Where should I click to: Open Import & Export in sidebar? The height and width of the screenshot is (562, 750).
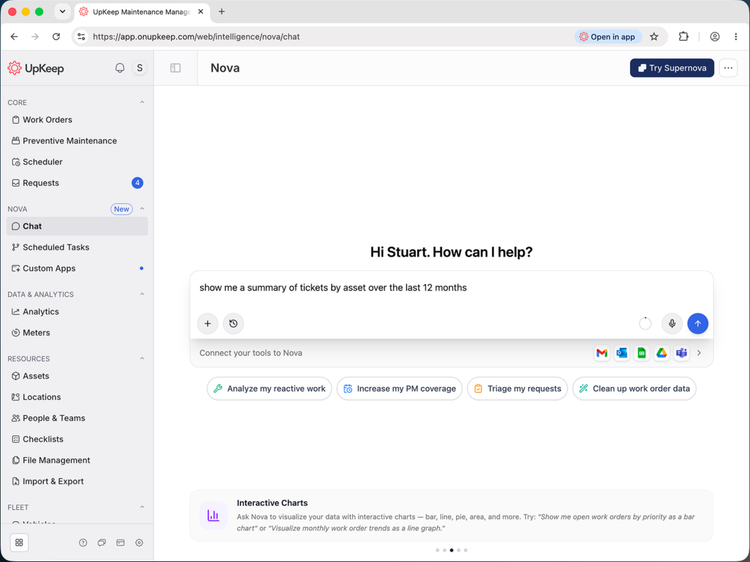pos(77,481)
